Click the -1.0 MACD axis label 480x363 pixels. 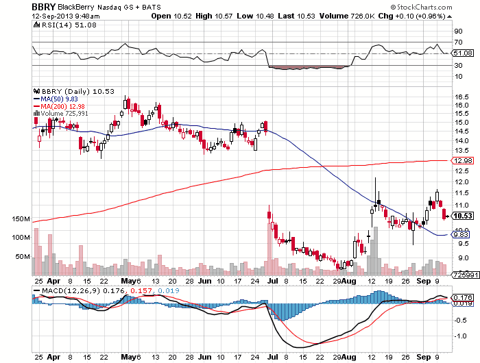click(x=460, y=336)
